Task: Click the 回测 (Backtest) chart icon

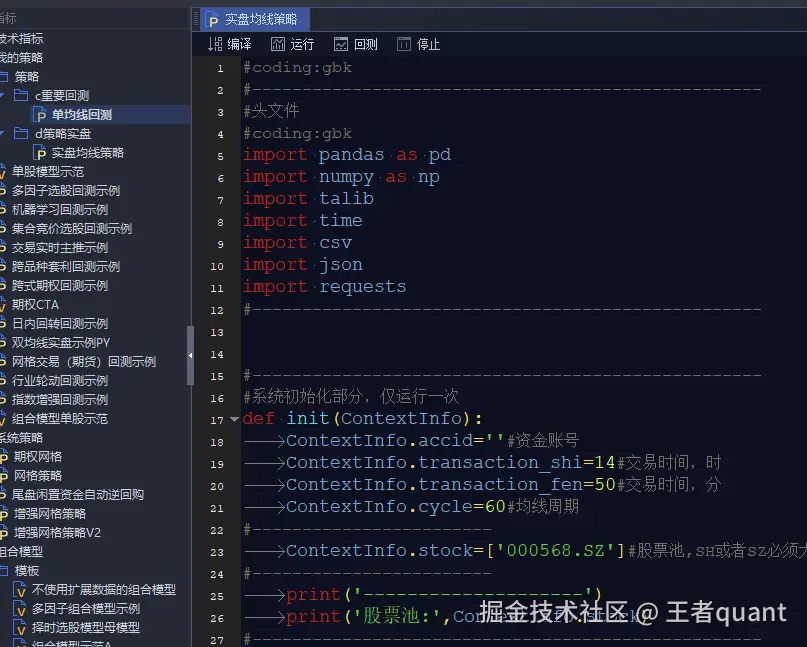Action: 339,43
